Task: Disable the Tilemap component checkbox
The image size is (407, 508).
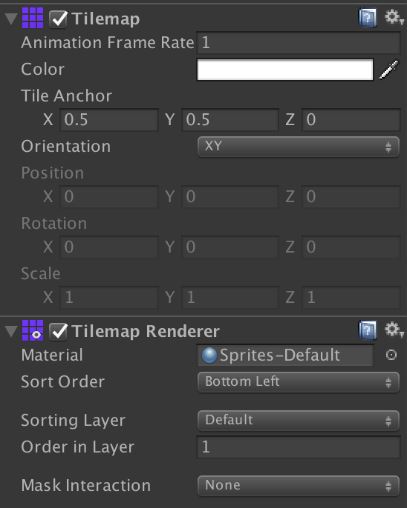Action: coord(58,19)
